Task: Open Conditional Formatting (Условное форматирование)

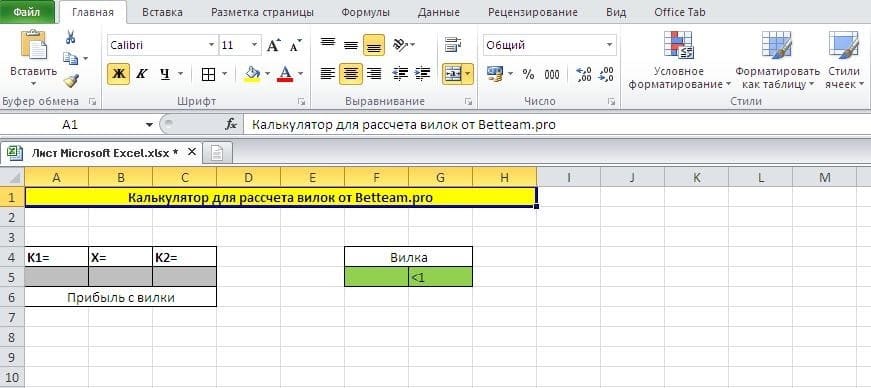Action: point(679,61)
